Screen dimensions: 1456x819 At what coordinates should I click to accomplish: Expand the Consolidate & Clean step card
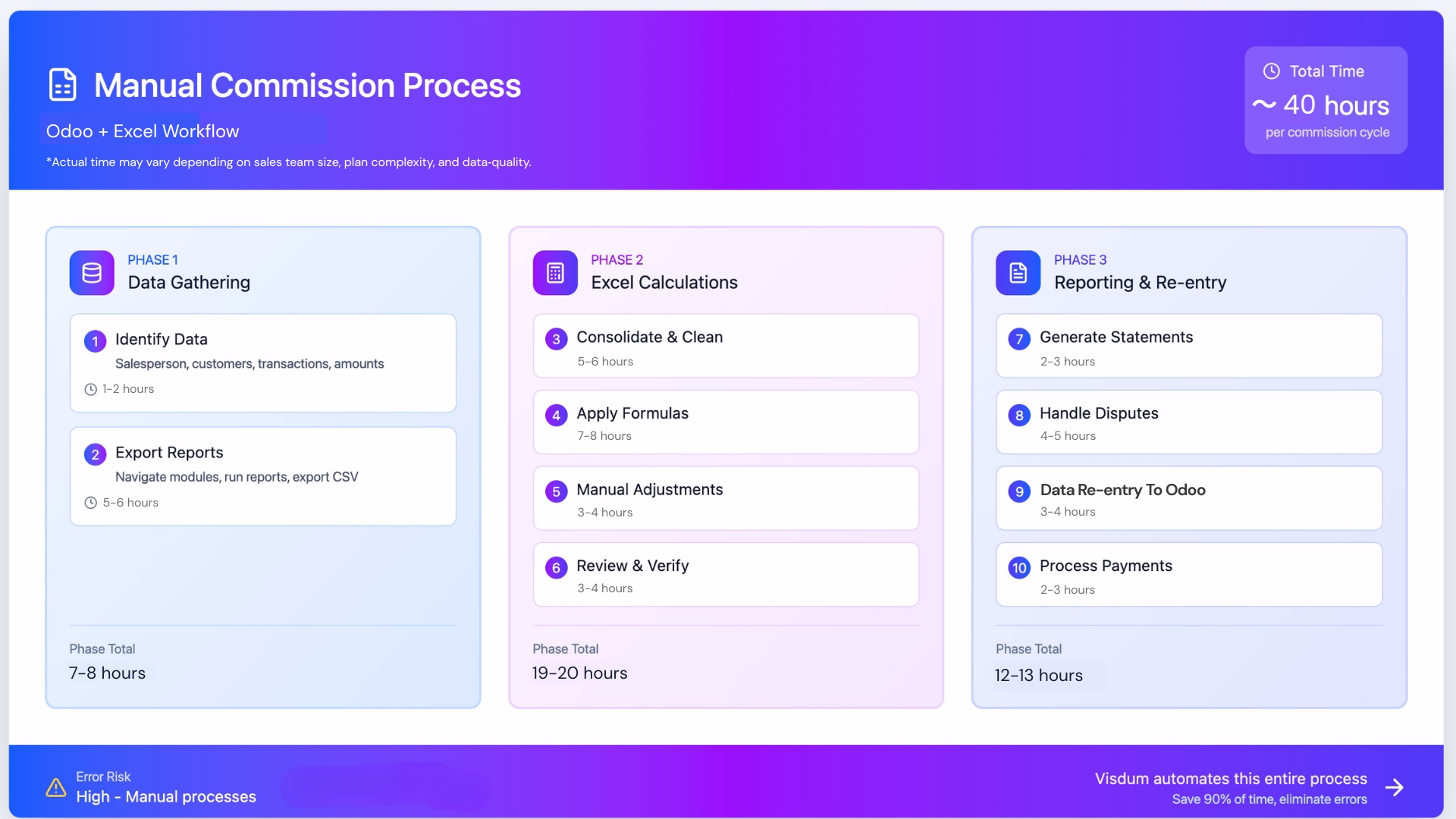click(x=725, y=346)
